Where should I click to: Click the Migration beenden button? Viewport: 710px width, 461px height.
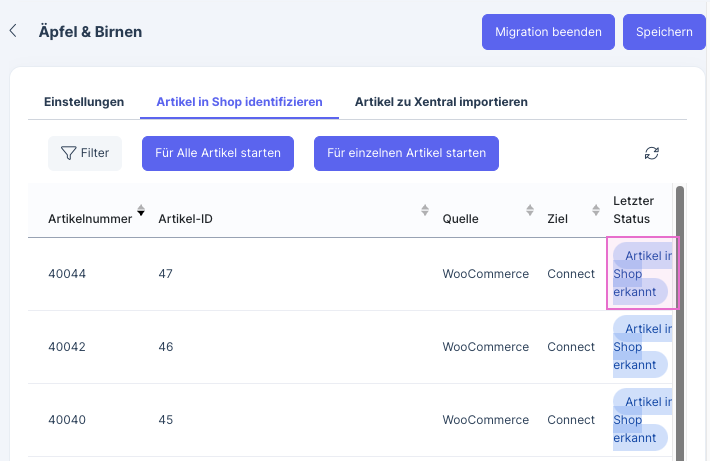coord(546,32)
